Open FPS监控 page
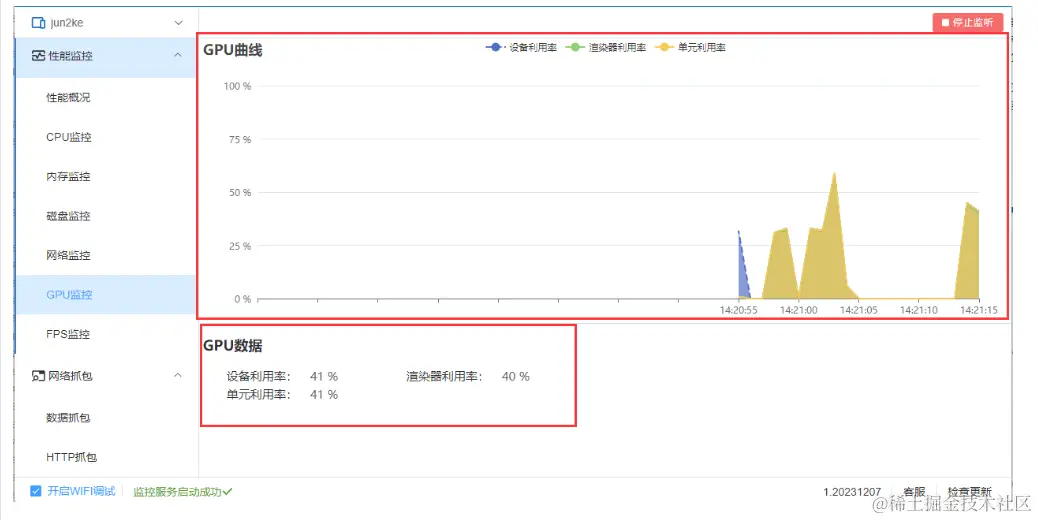 [x=68, y=334]
